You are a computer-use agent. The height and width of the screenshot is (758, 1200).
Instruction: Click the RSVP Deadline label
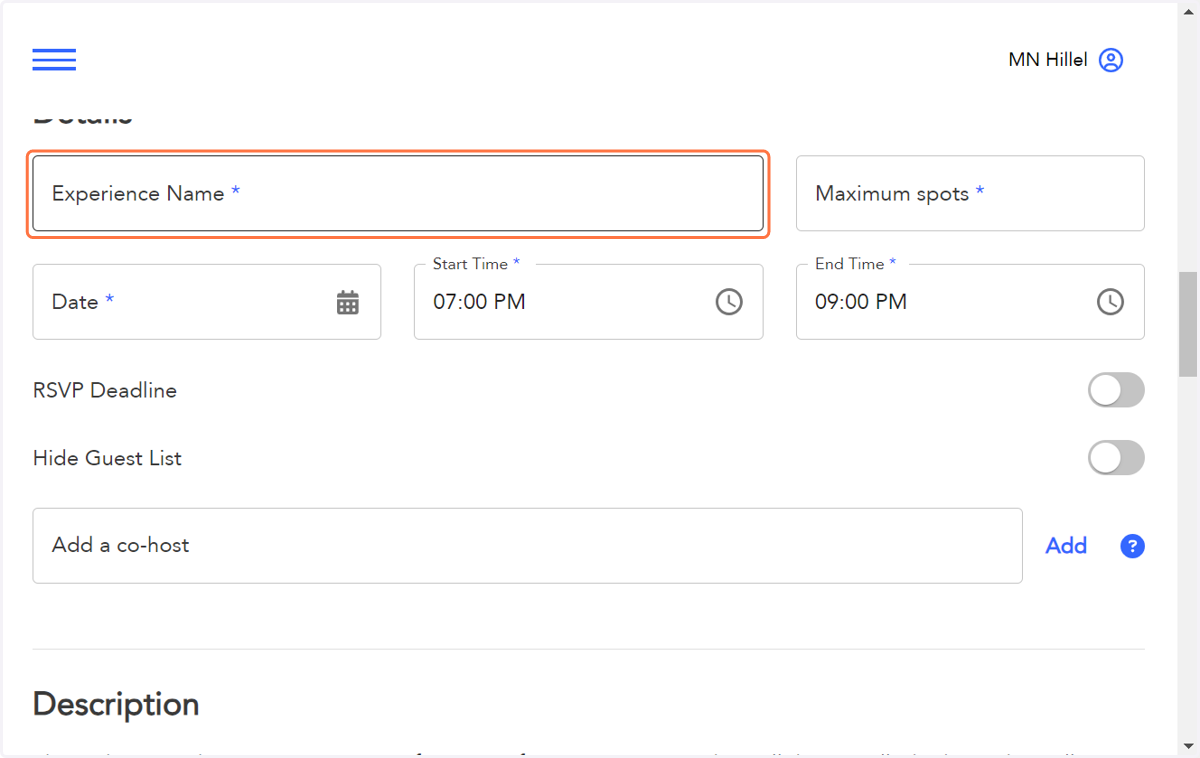point(105,391)
